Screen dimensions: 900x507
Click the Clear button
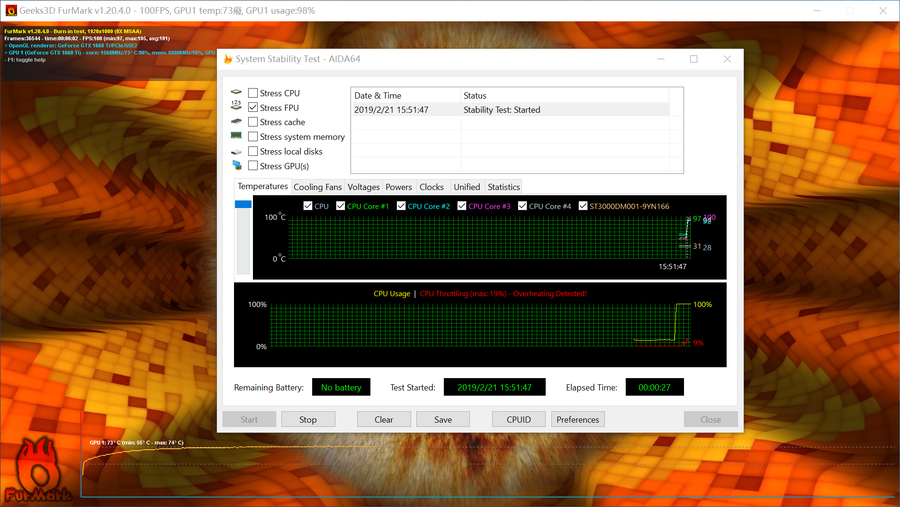click(x=383, y=419)
